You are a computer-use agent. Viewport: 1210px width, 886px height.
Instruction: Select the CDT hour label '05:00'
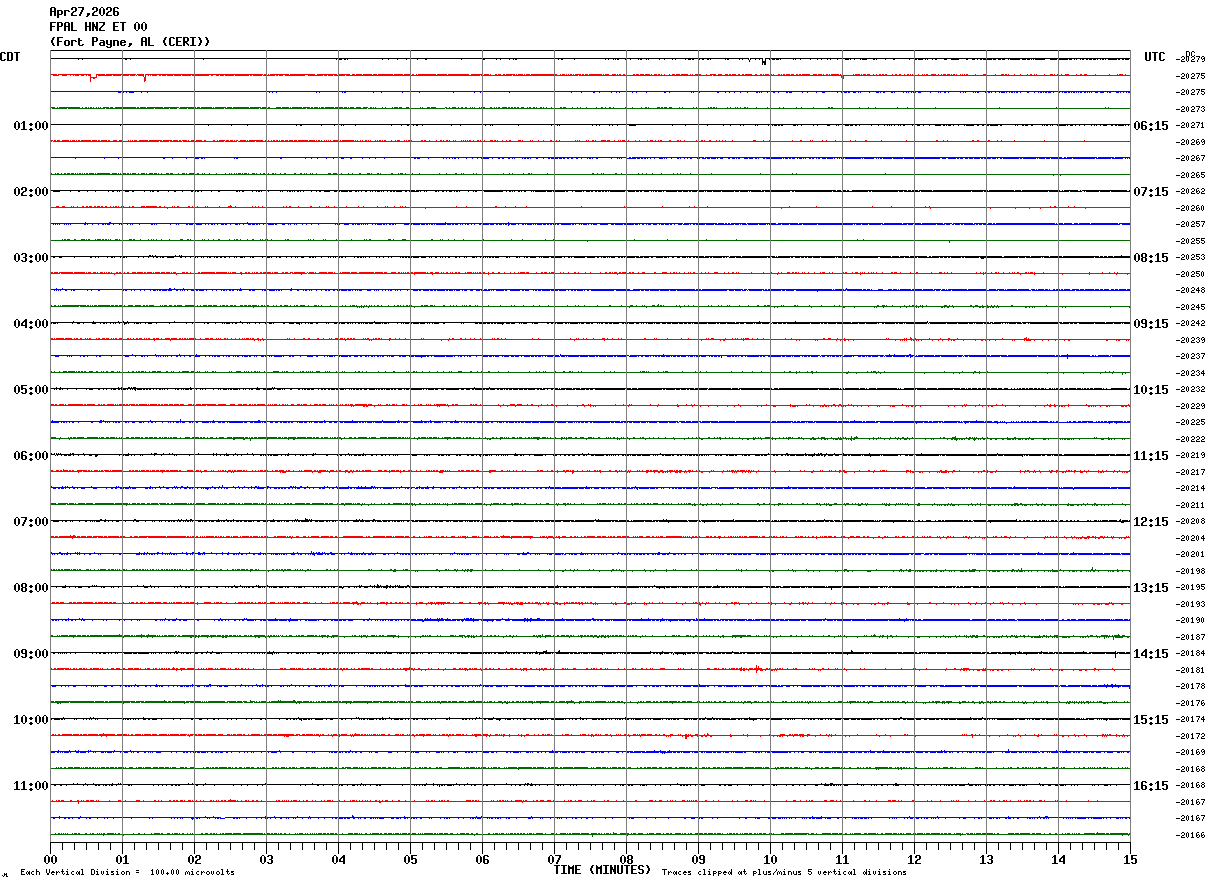(31, 390)
